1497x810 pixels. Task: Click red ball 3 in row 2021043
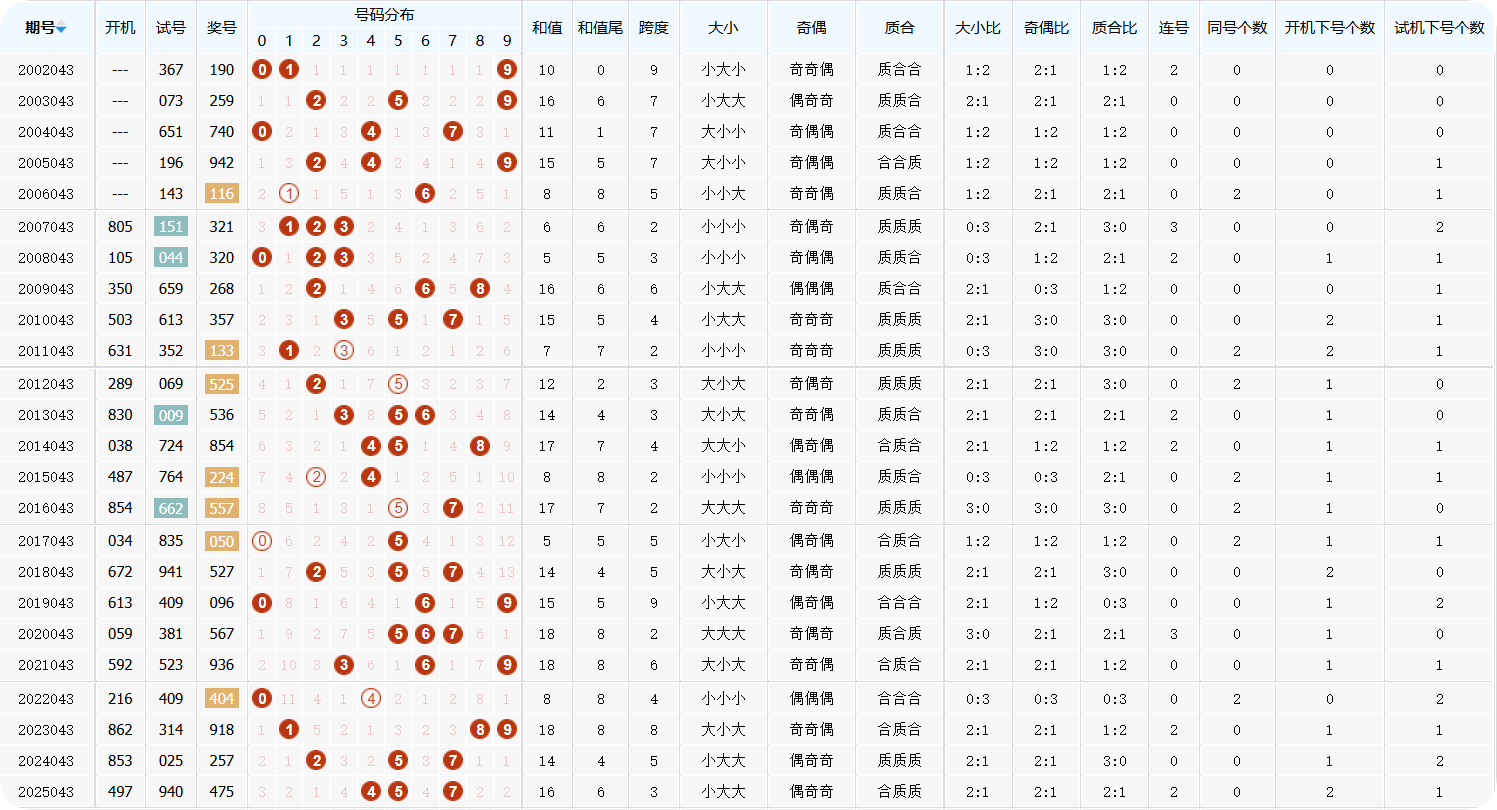coord(344,665)
